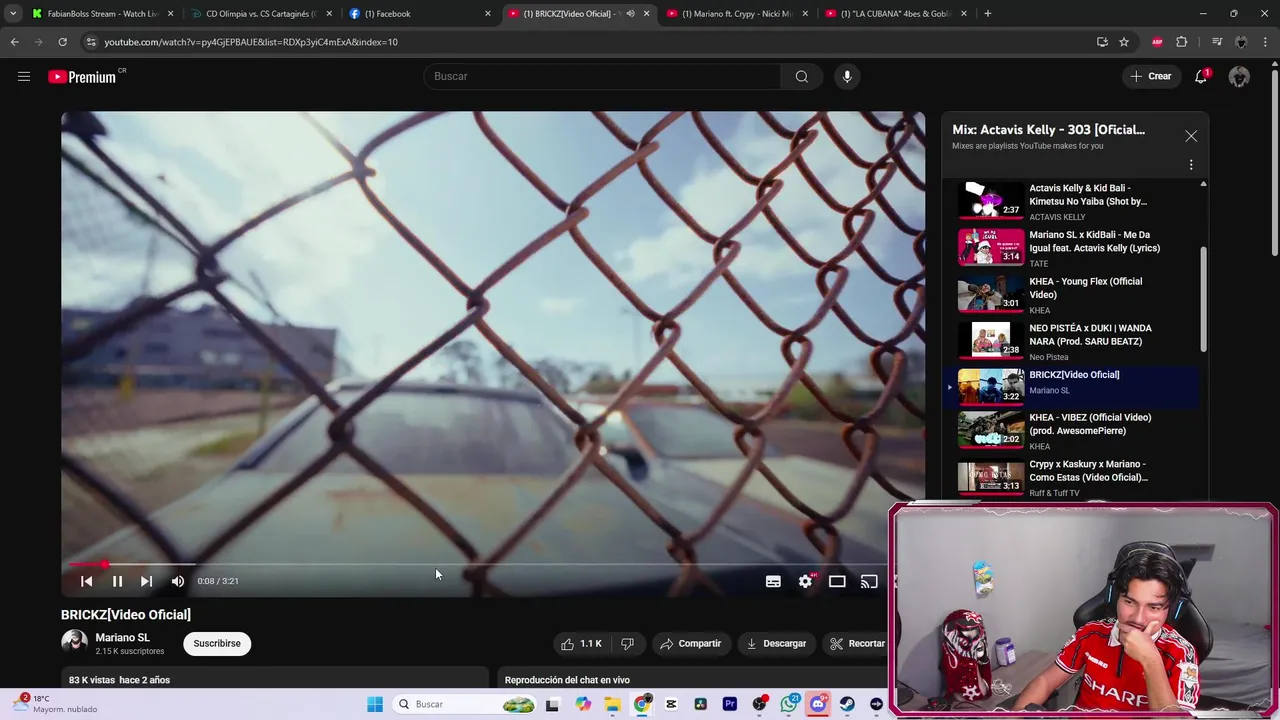Viewport: 1280px width, 720px height.
Task: Go to YouTube Premium home logo
Action: [x=82, y=77]
